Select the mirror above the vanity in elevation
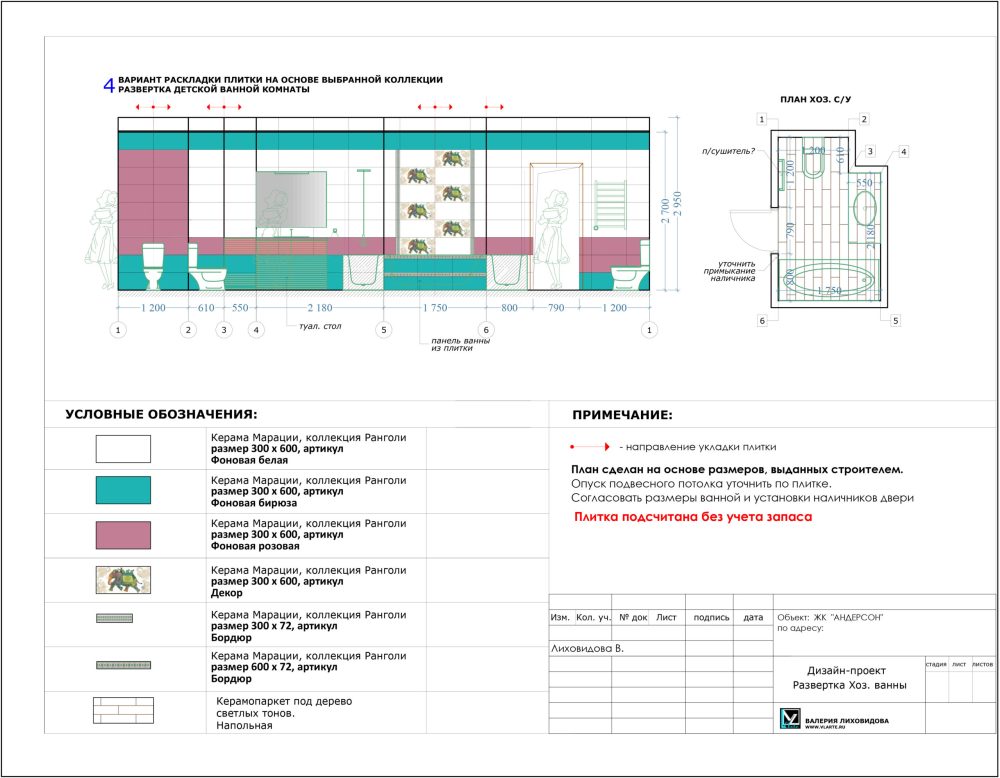The height and width of the screenshot is (778, 1000). point(292,199)
